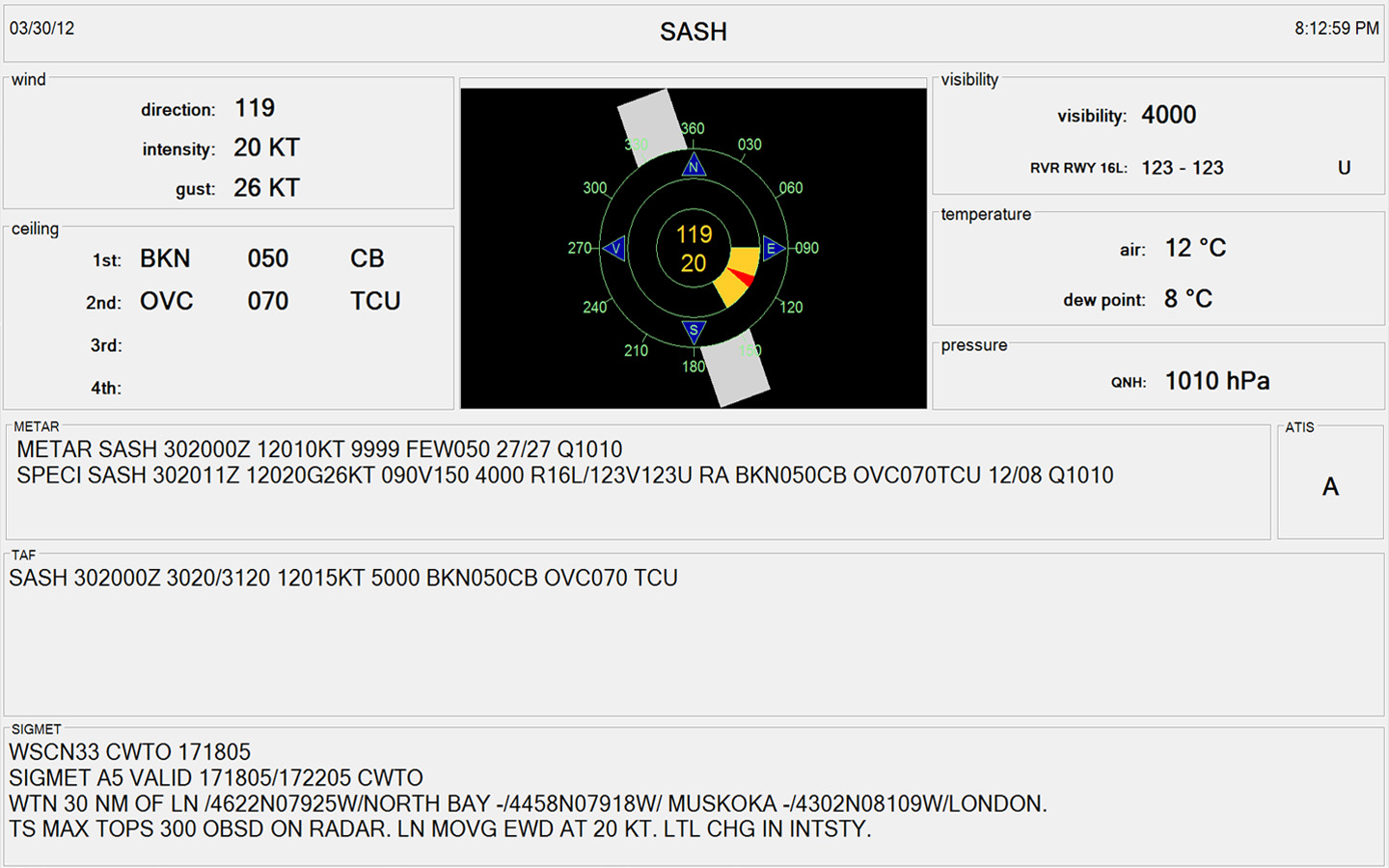The image size is (1389, 868).
Task: Click the red wind direction wedge
Action: [x=740, y=277]
